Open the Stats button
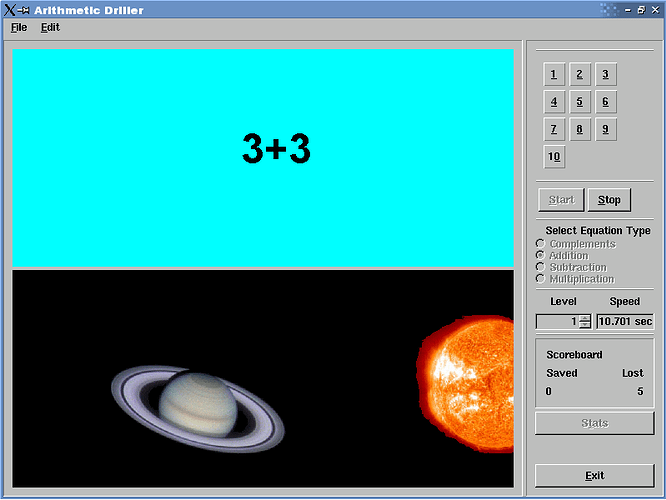Screen dimensions: 666x500 pyautogui.click(x=594, y=423)
